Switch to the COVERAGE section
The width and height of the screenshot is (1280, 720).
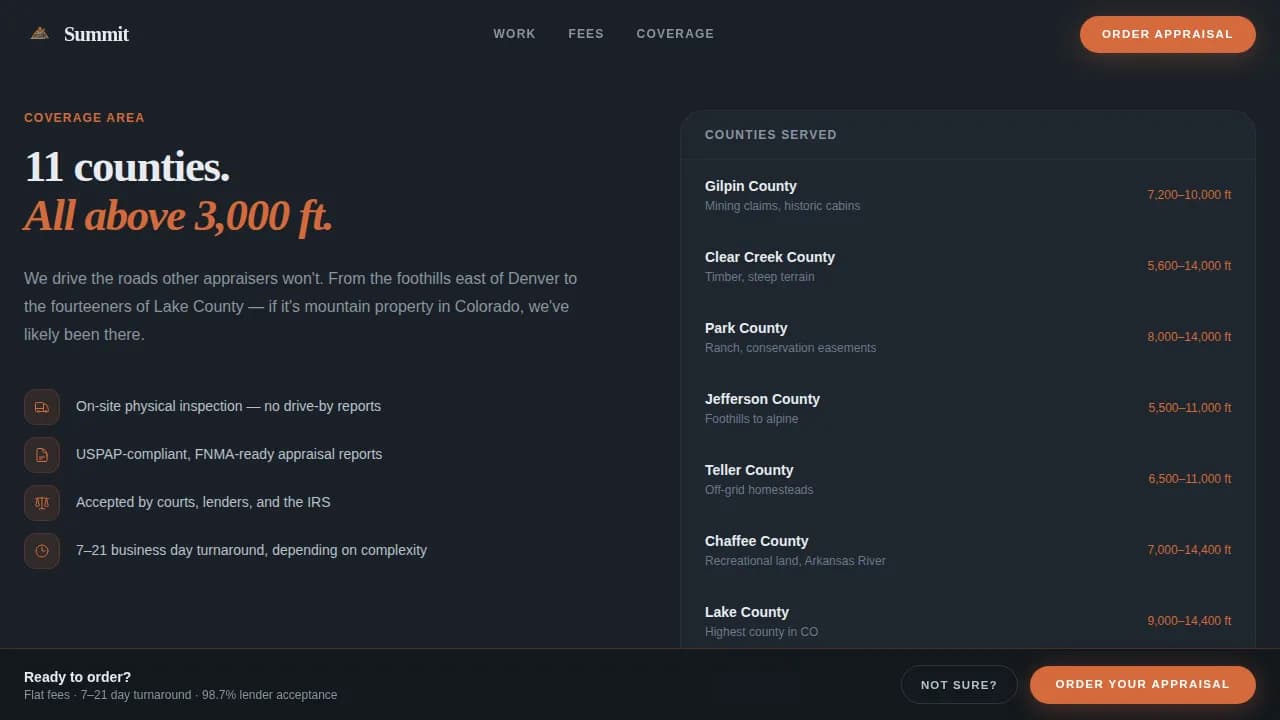point(675,33)
